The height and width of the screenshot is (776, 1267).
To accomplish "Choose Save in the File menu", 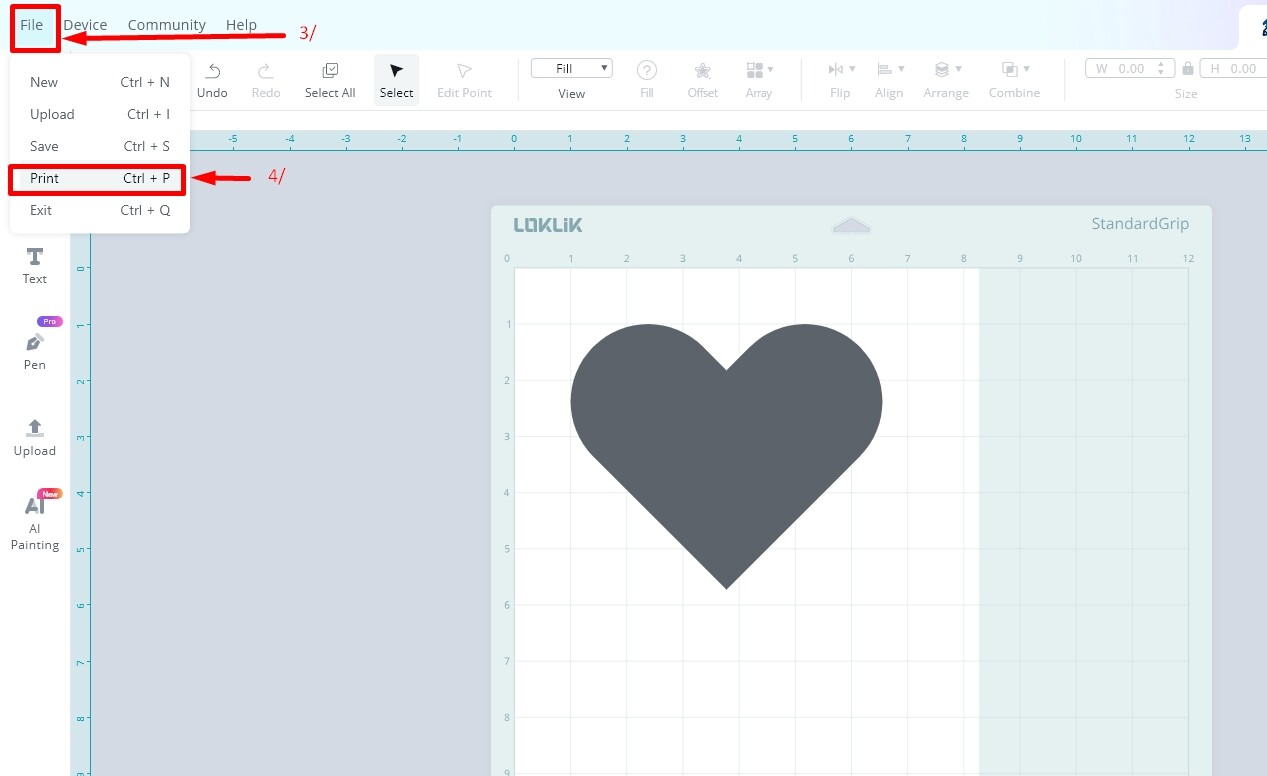I will pos(100,146).
